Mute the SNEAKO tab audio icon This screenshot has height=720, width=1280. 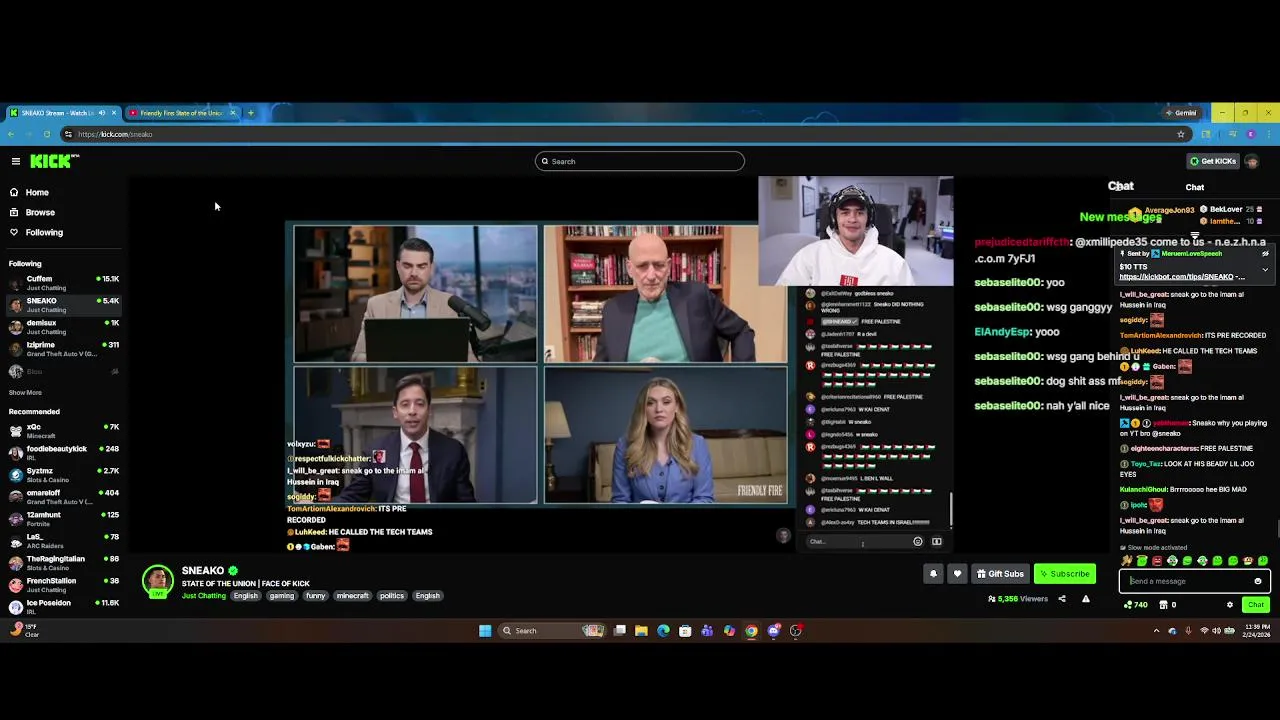click(x=101, y=113)
